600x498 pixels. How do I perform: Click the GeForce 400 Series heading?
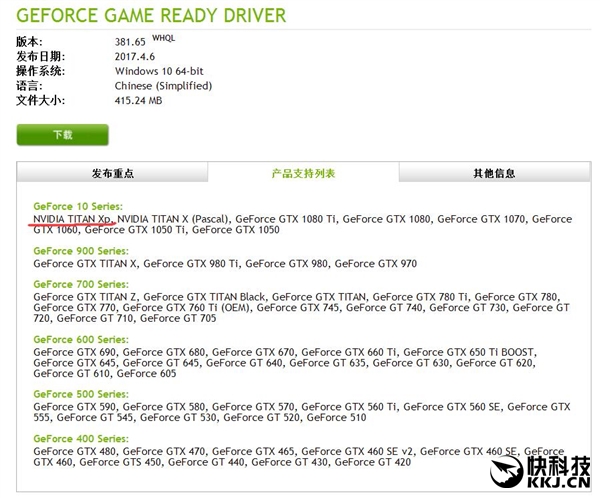(x=81, y=439)
